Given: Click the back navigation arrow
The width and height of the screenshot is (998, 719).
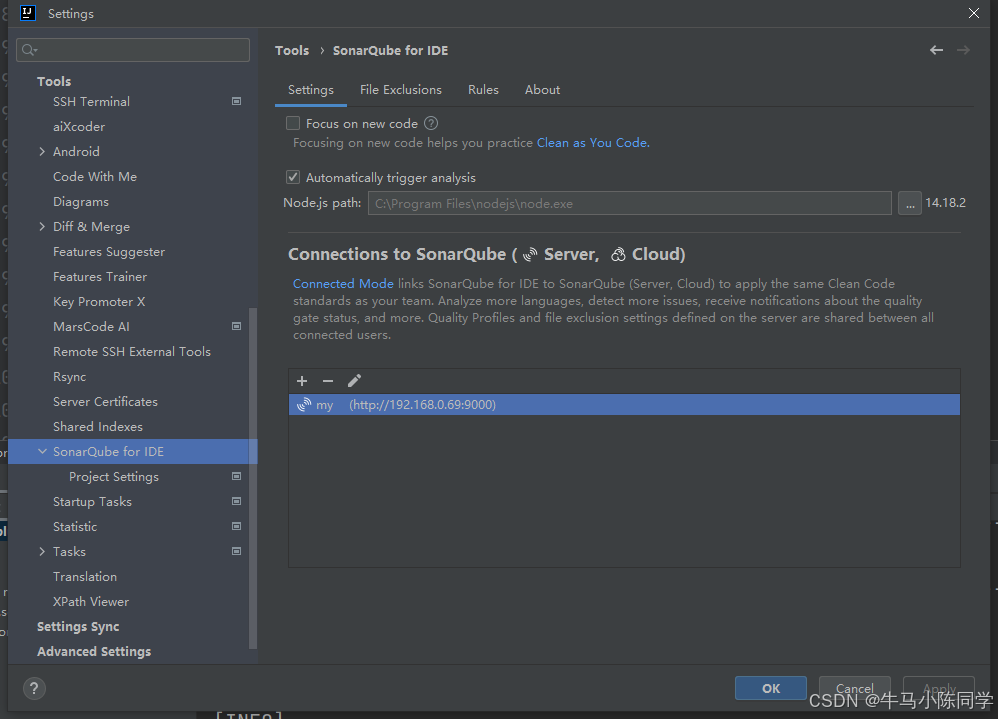Looking at the screenshot, I should (x=936, y=50).
